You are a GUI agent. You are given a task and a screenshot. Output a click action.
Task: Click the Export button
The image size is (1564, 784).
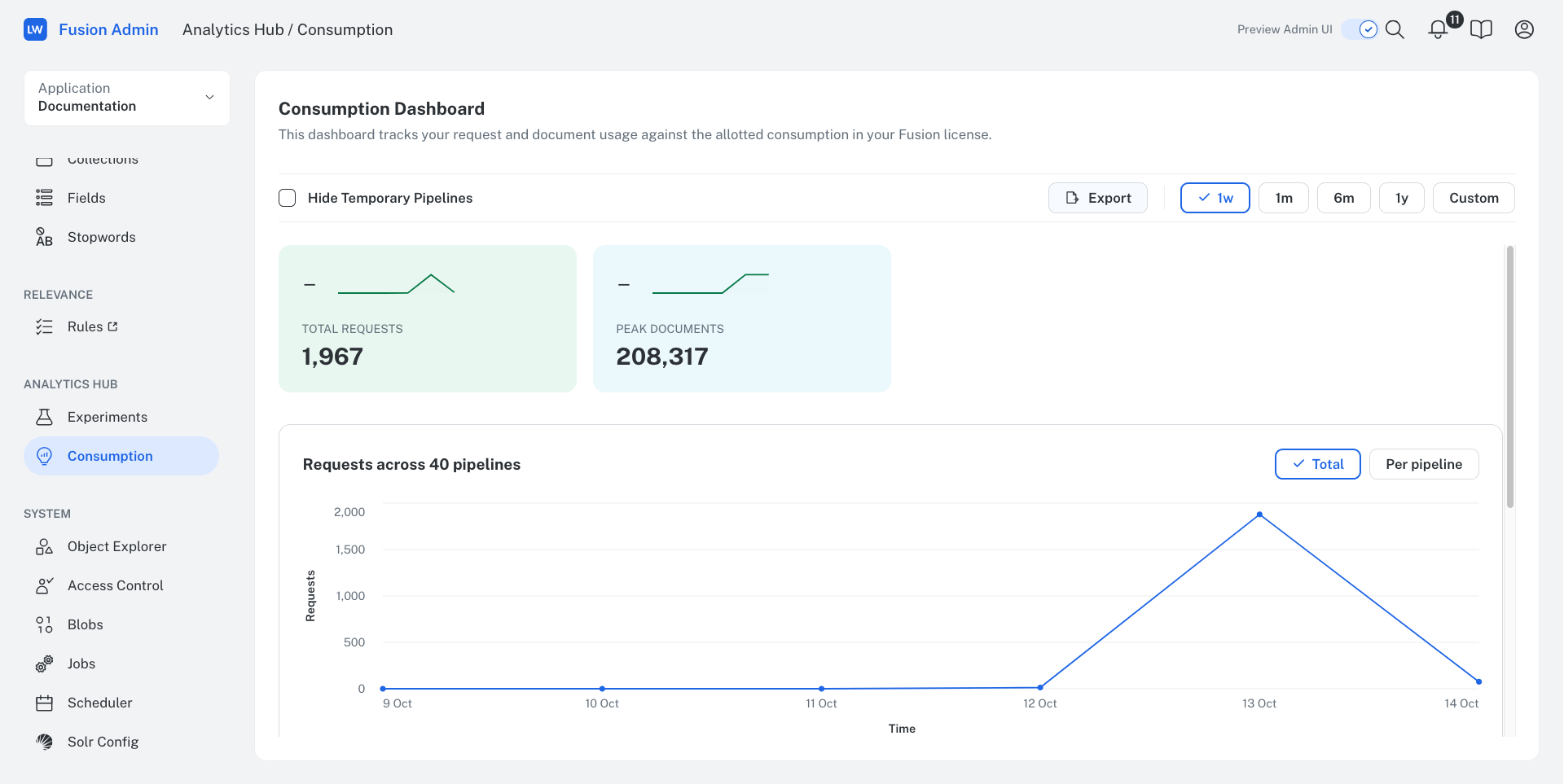click(x=1097, y=198)
